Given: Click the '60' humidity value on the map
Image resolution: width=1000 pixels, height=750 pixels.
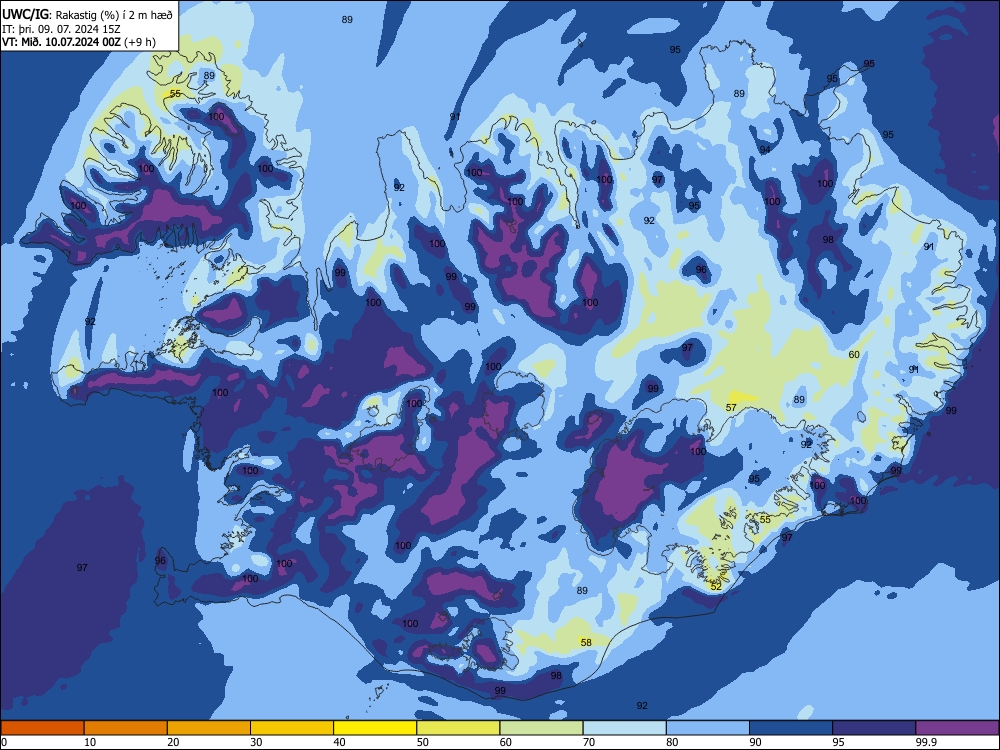Looking at the screenshot, I should click(x=854, y=355).
